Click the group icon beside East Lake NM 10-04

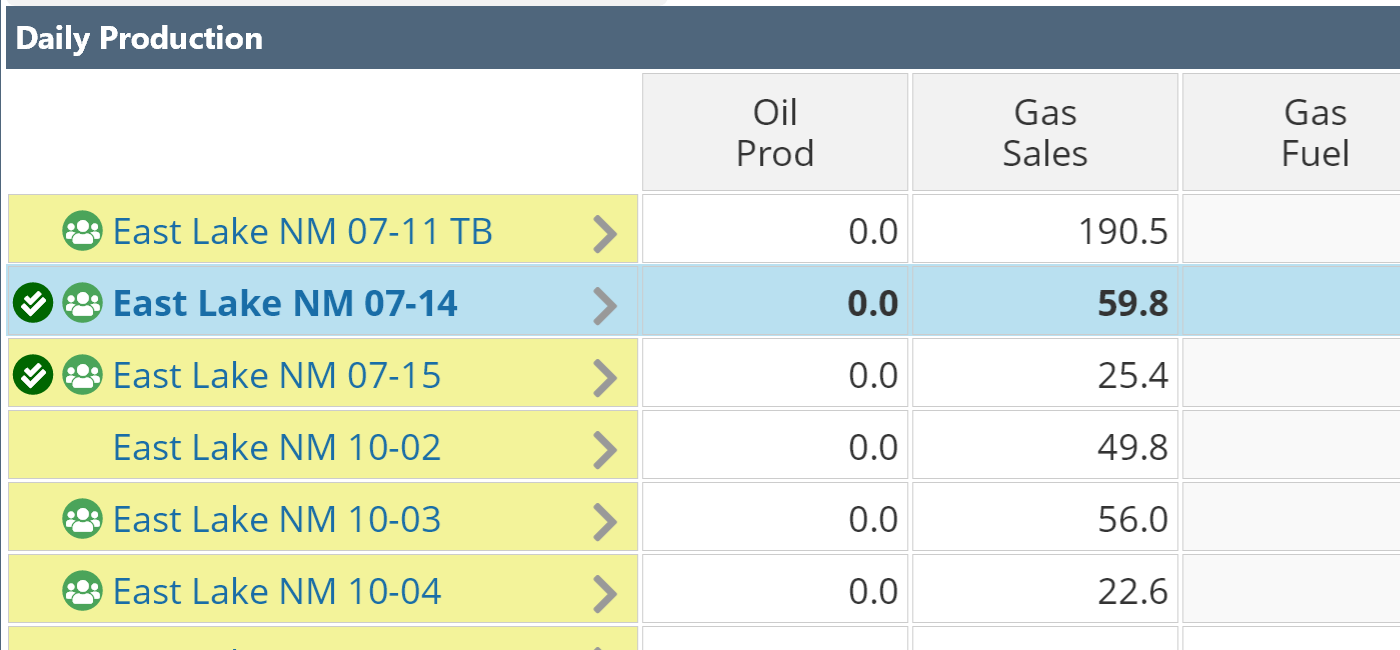pyautogui.click(x=82, y=591)
